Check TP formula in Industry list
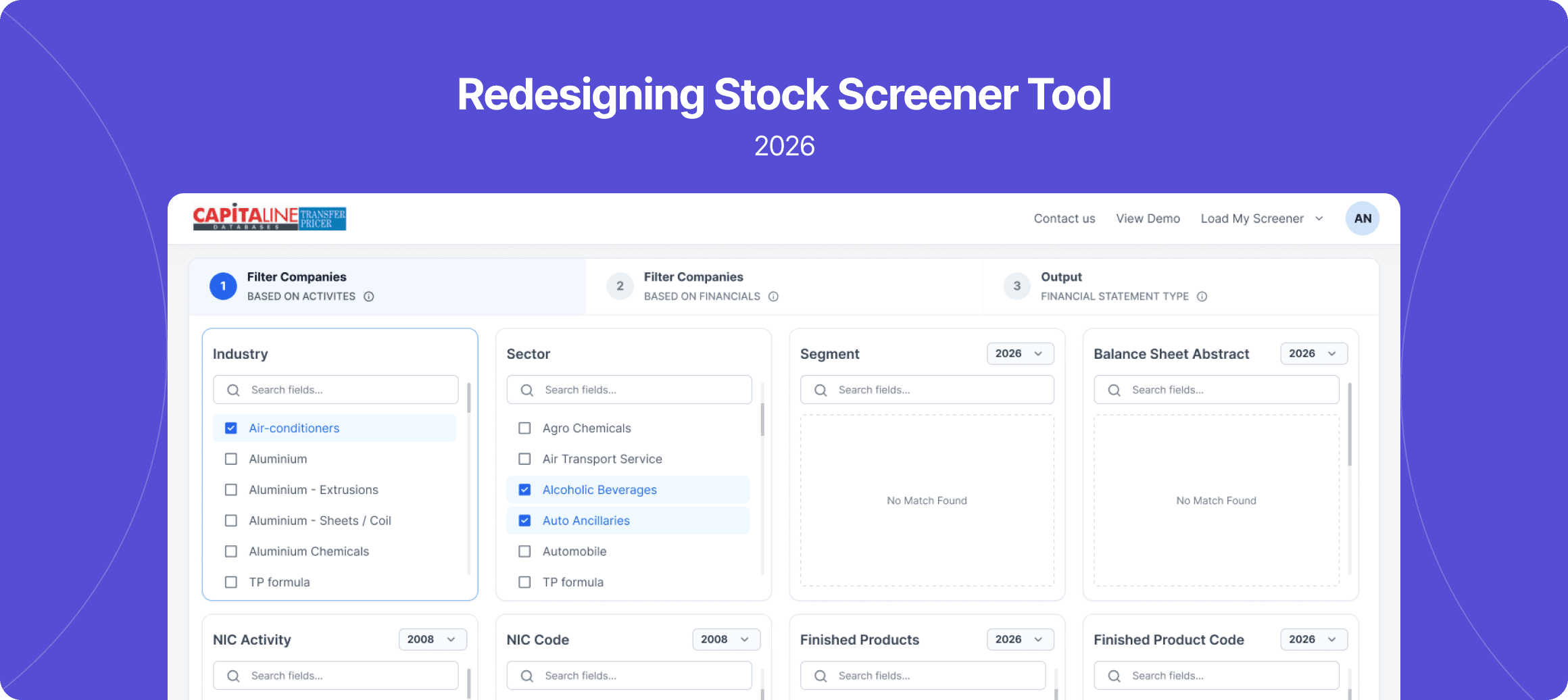The height and width of the screenshot is (700, 1568). tap(231, 582)
